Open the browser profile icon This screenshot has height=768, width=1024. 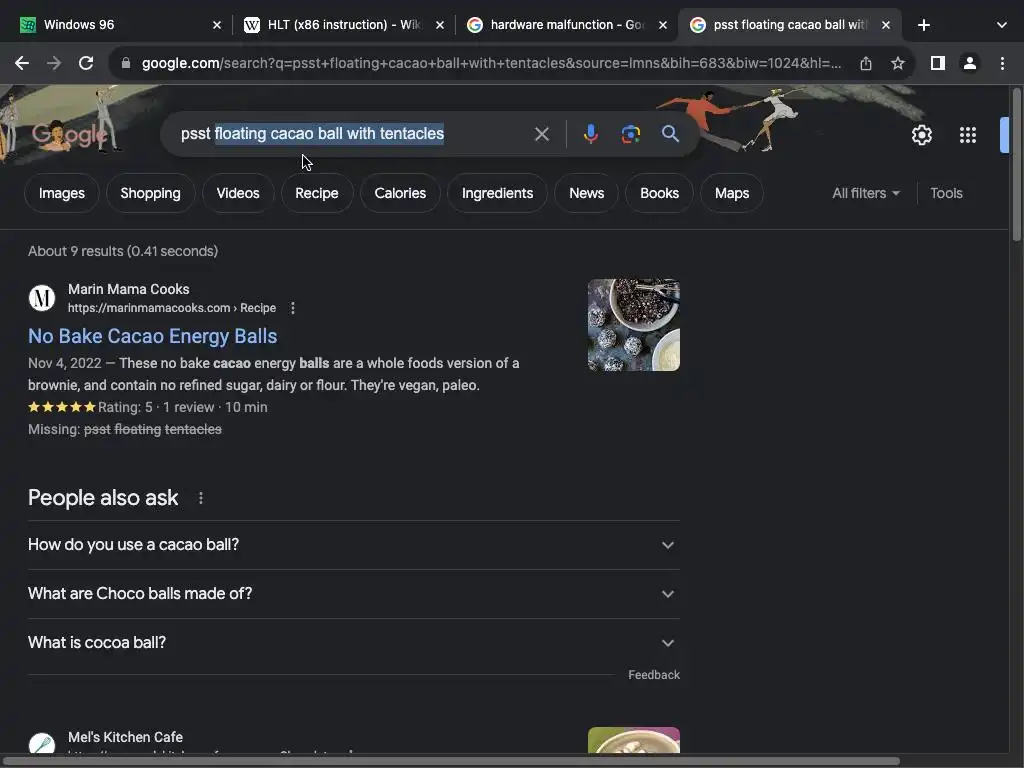(970, 63)
